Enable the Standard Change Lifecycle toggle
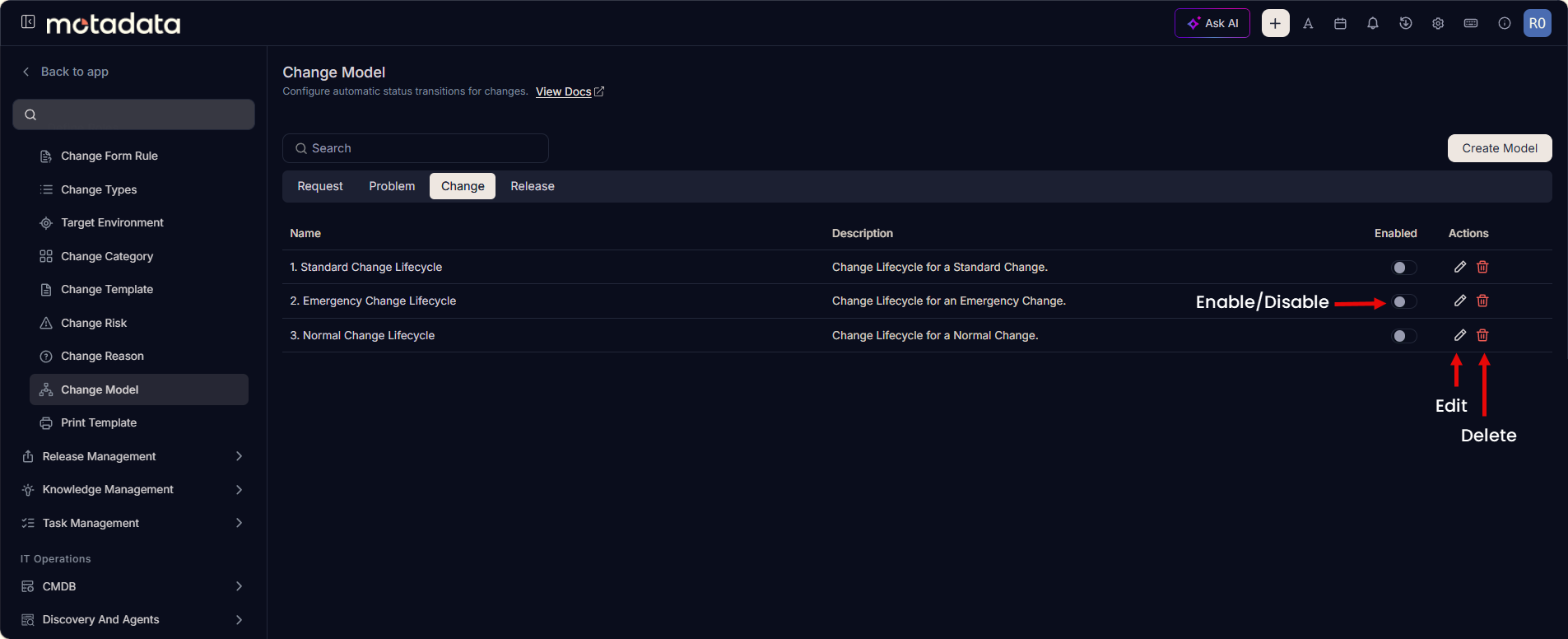Viewport: 1568px width, 639px height. (x=1404, y=268)
